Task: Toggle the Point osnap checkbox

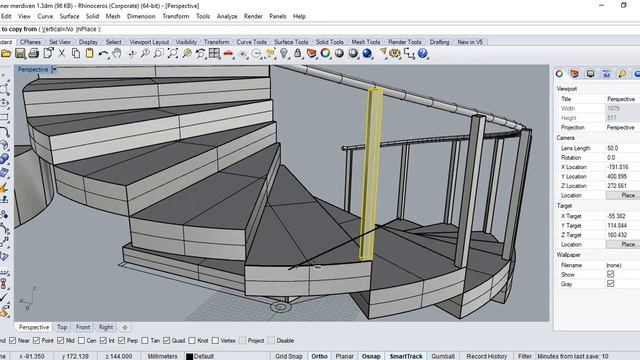Action: pyautogui.click(x=36, y=340)
